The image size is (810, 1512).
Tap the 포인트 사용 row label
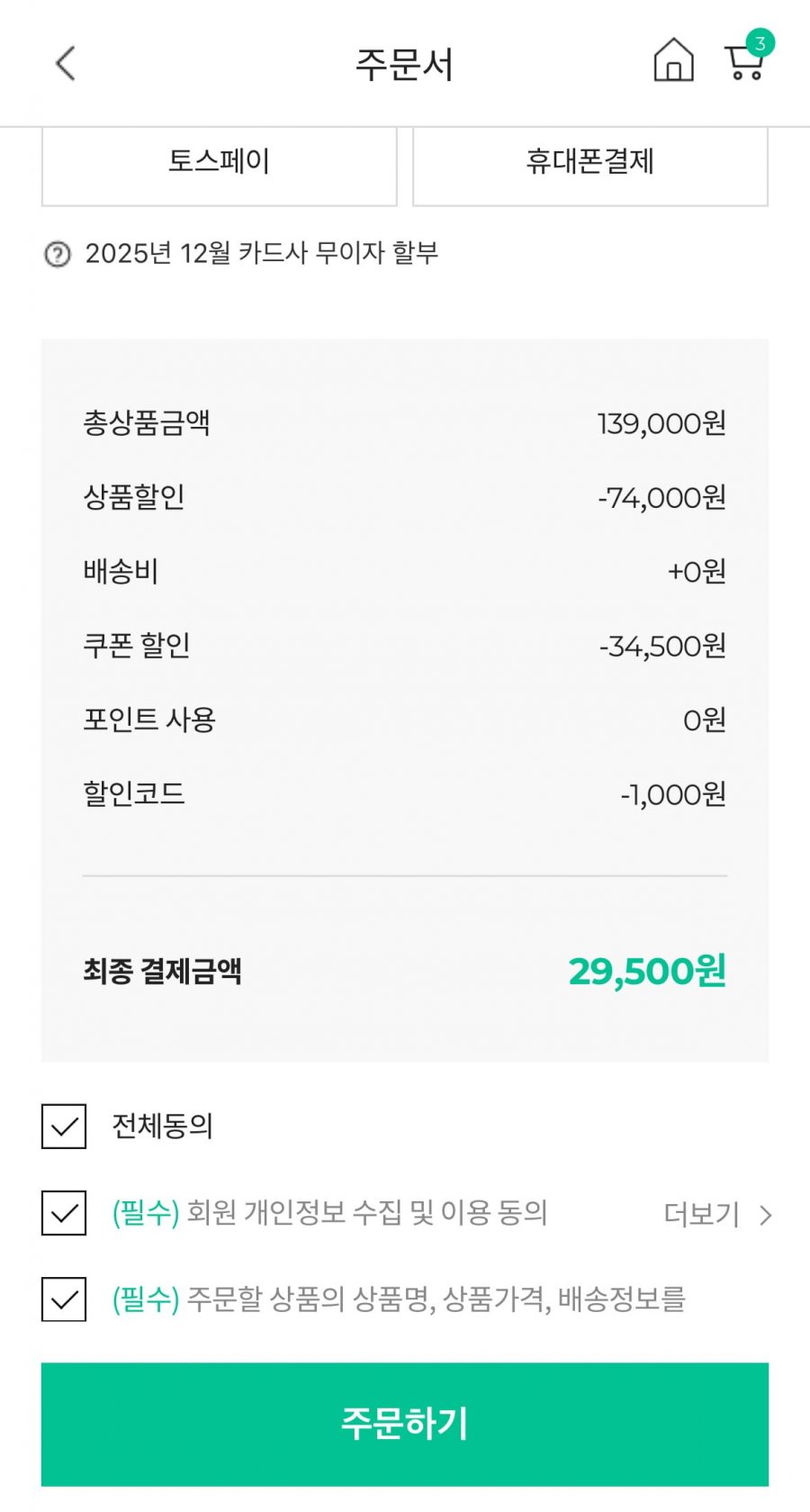click(149, 720)
